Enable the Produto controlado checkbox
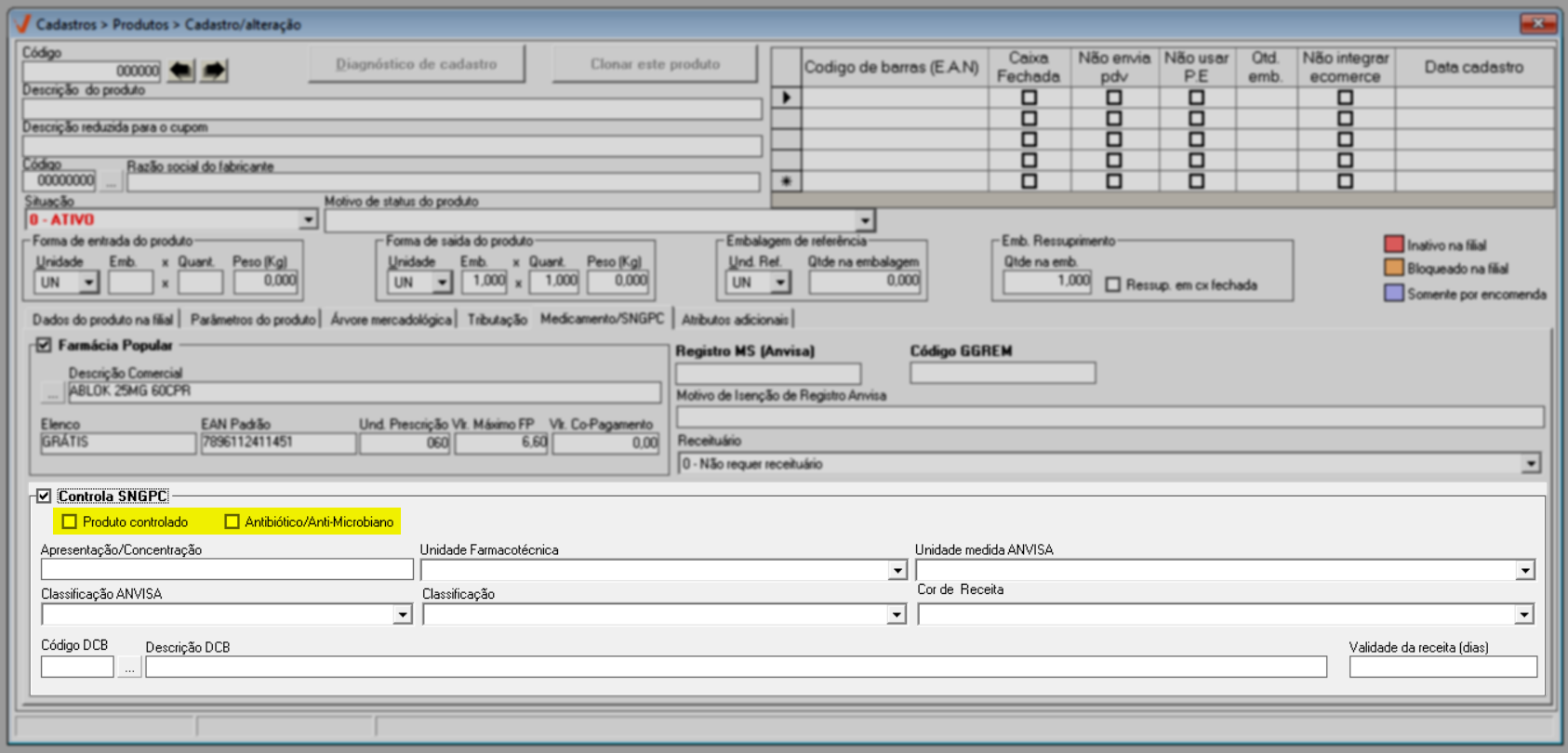The width and height of the screenshot is (1568, 753). (x=70, y=522)
